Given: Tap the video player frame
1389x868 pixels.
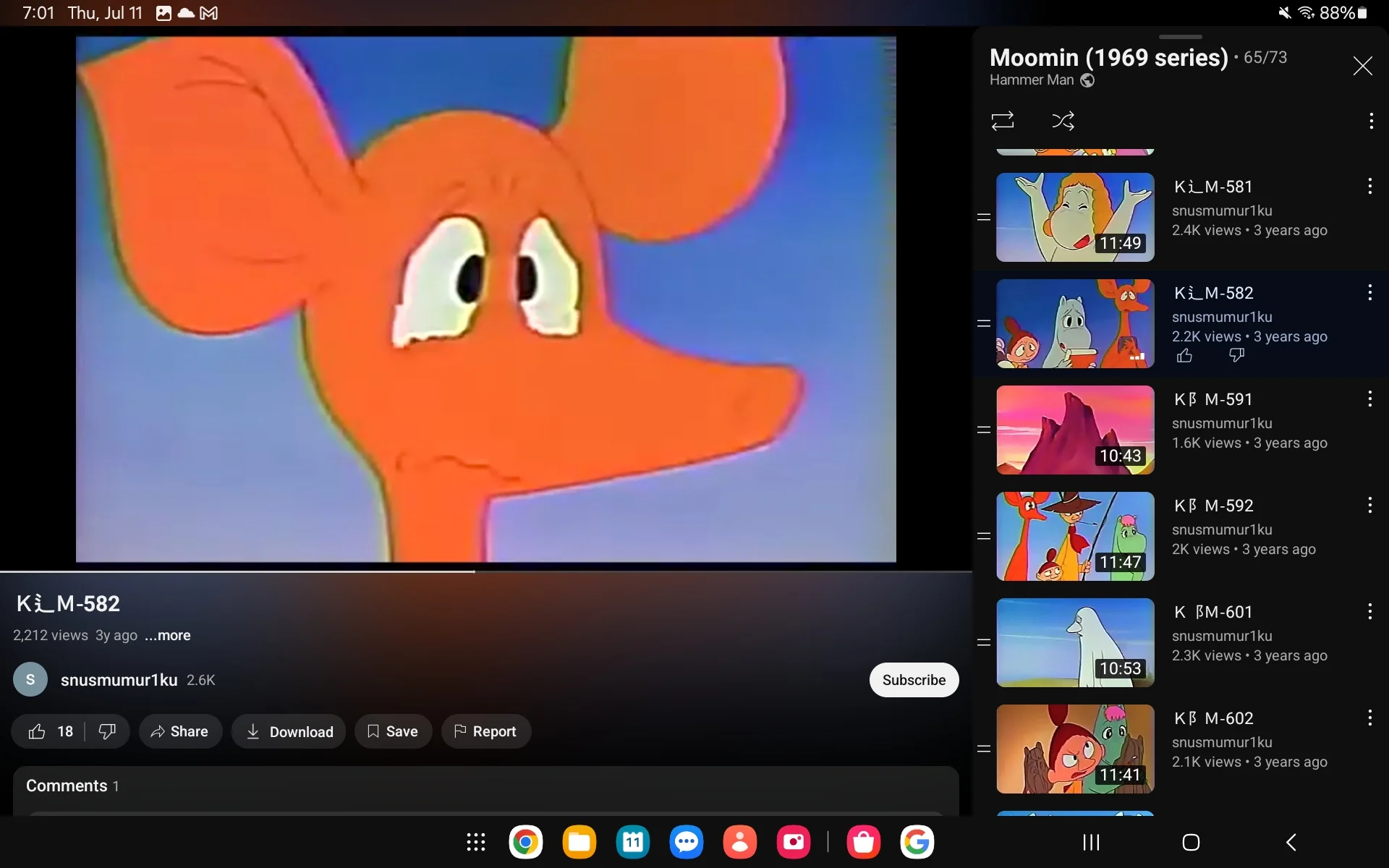Looking at the screenshot, I should point(486,299).
